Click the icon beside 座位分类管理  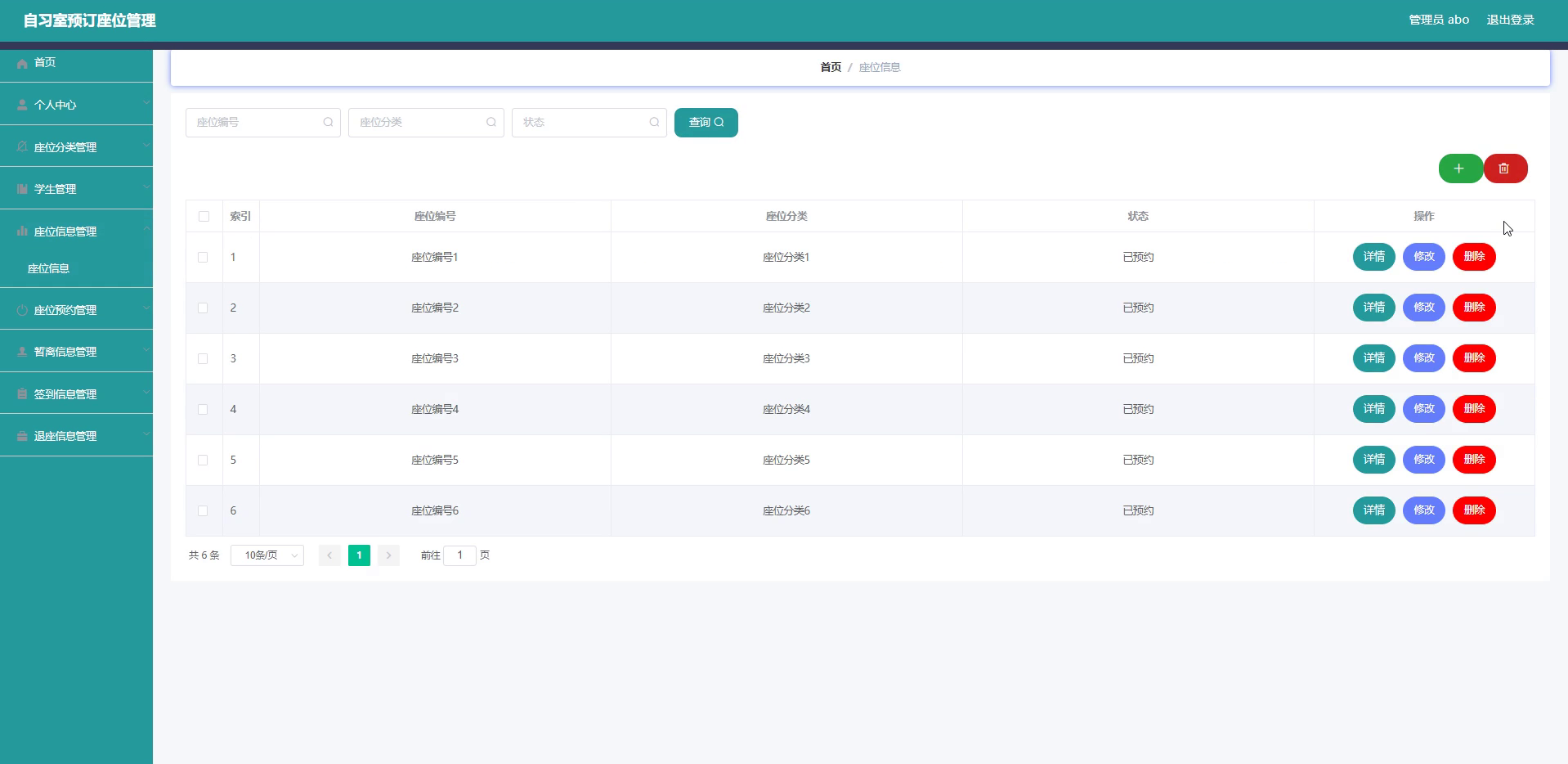[x=22, y=146]
